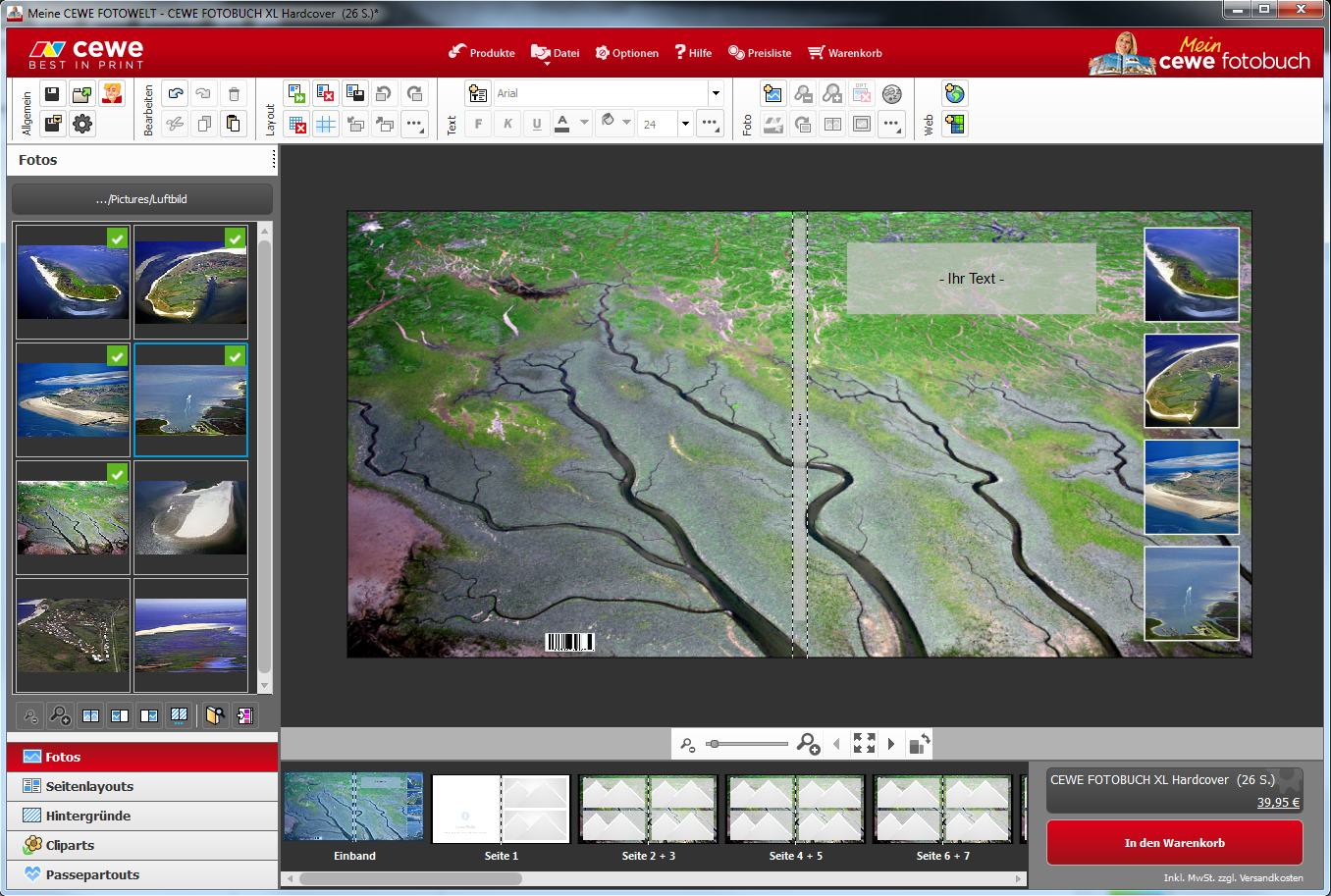Click the add text box icon
Image resolution: width=1331 pixels, height=896 pixels.
478,94
